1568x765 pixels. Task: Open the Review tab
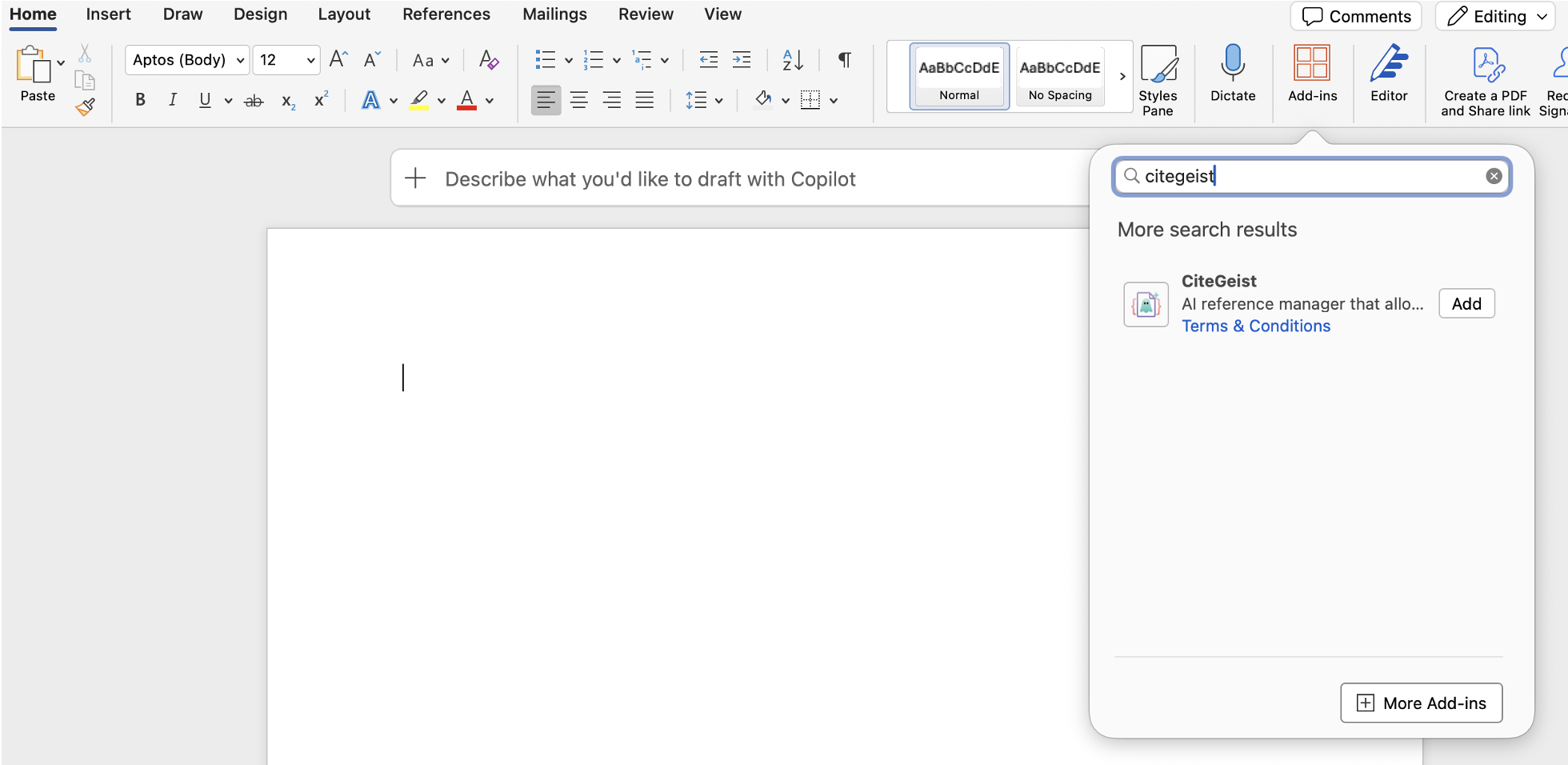pyautogui.click(x=646, y=14)
